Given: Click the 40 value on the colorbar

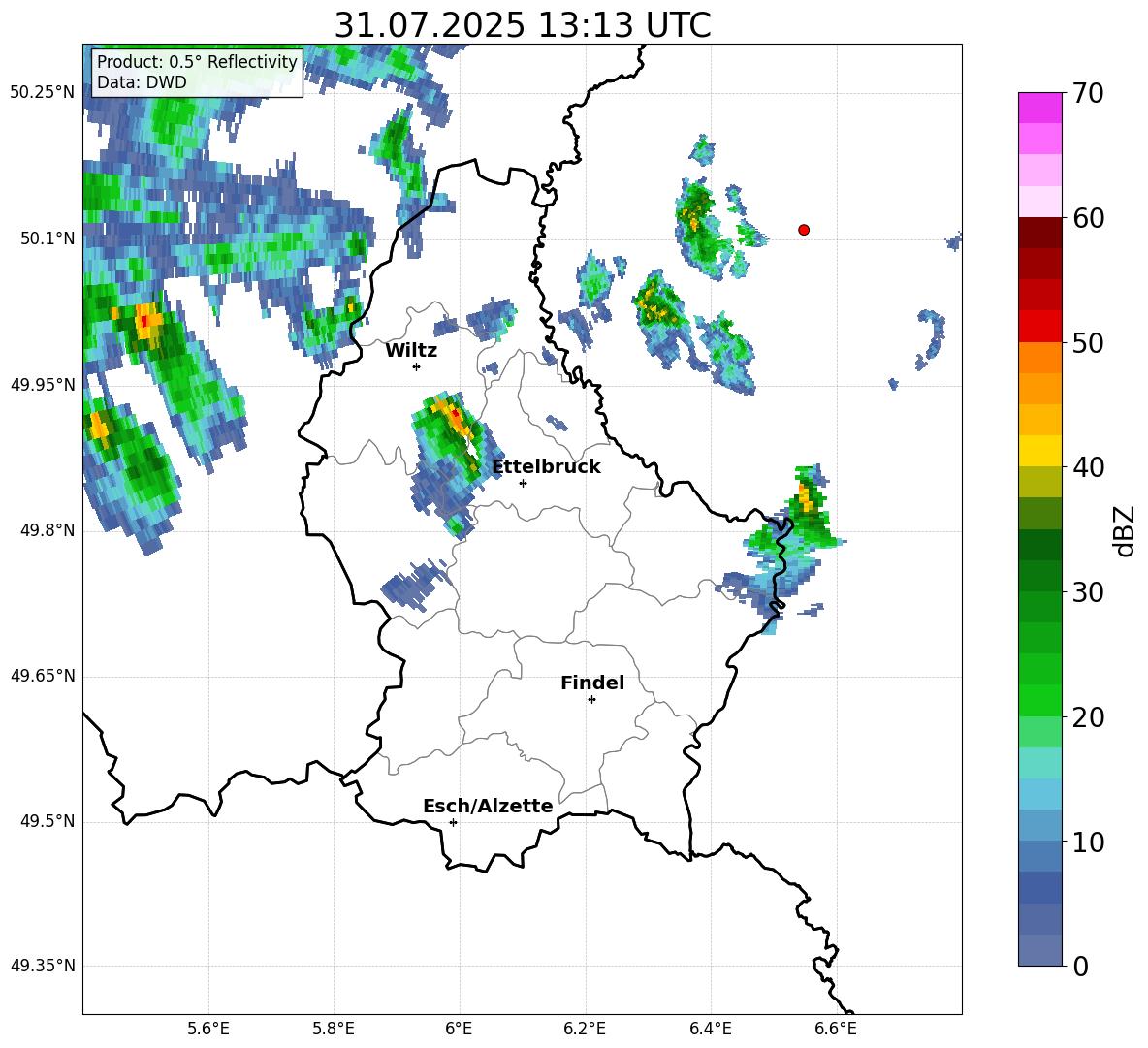Looking at the screenshot, I should point(1088,467).
